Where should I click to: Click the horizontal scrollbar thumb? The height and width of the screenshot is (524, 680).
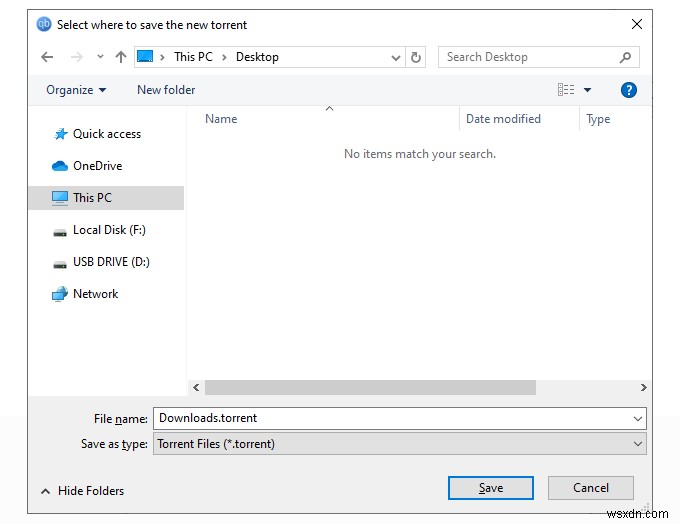pyautogui.click(x=370, y=387)
